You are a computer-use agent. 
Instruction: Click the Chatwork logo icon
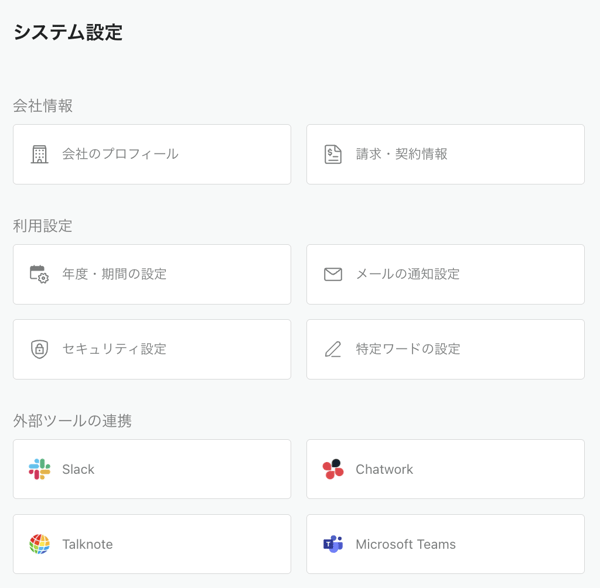click(333, 469)
